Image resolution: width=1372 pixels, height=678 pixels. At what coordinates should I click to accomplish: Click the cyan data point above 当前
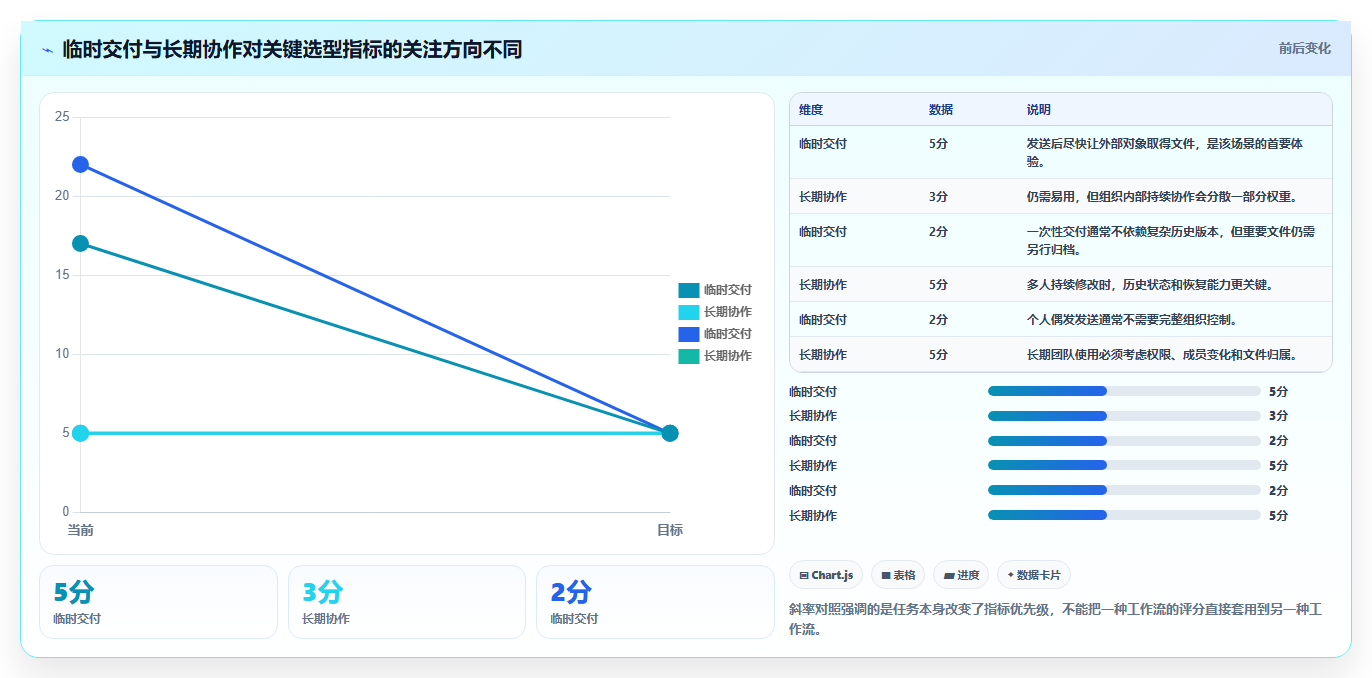[x=80, y=433]
